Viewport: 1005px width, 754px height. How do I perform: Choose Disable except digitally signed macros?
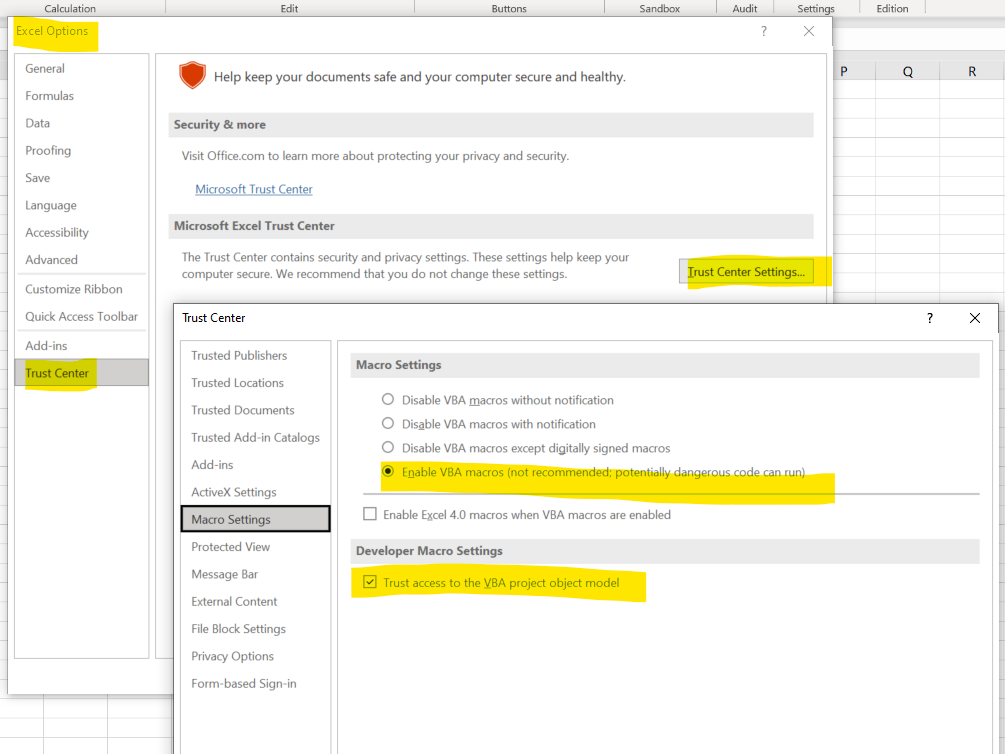388,448
